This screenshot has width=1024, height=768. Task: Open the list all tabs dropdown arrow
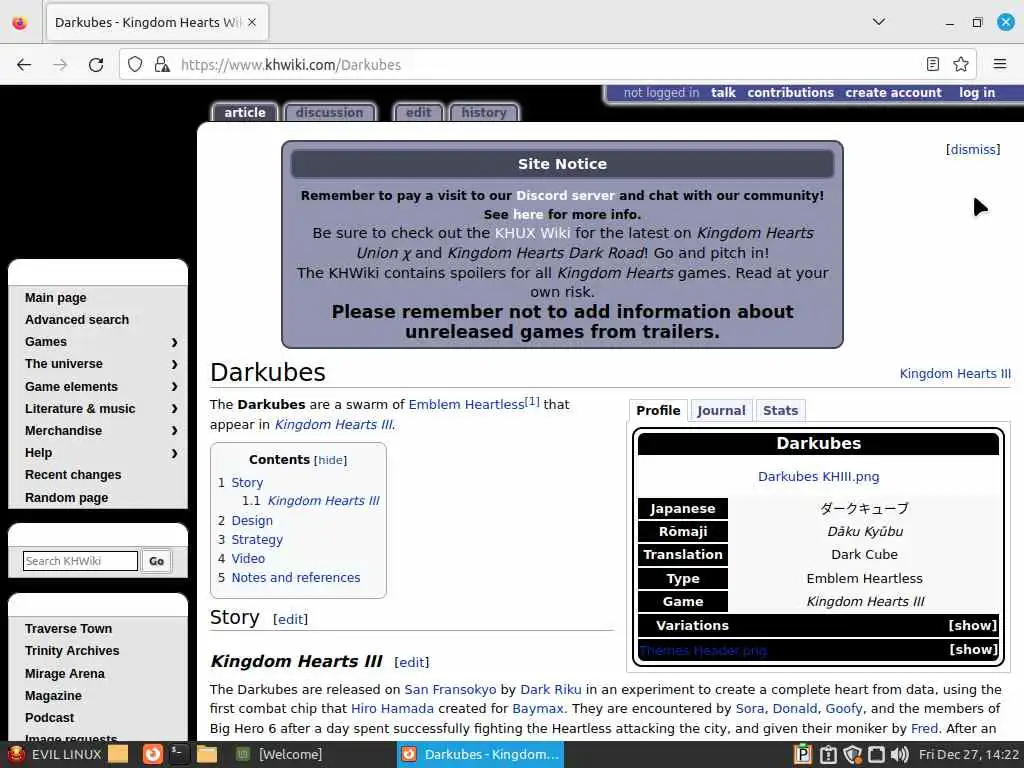(x=879, y=22)
